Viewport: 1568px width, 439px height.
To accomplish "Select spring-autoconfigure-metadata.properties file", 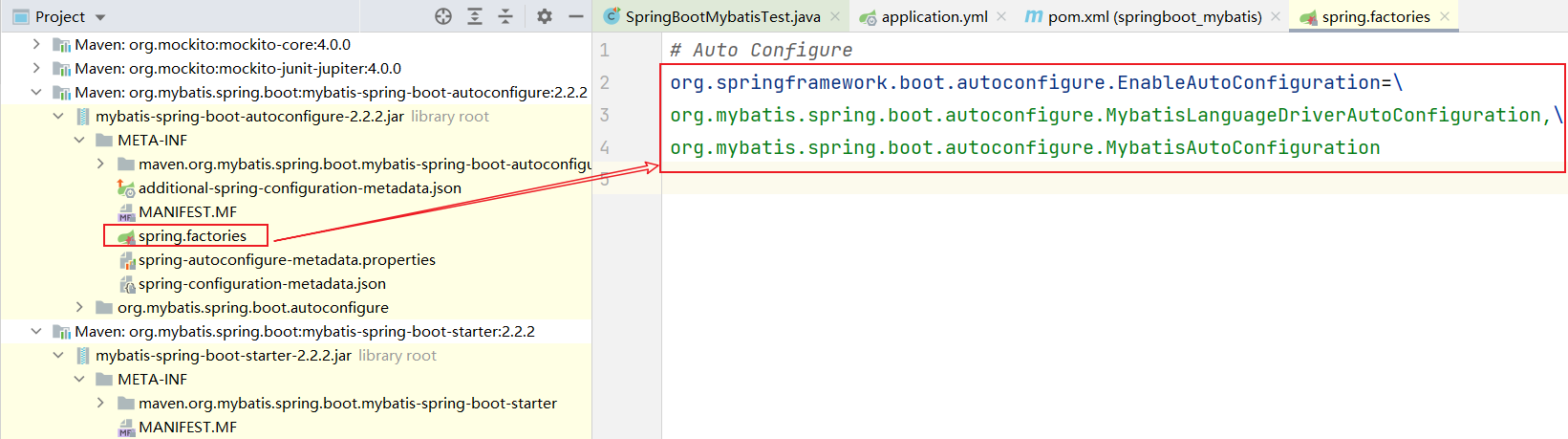I will pyautogui.click(x=287, y=259).
